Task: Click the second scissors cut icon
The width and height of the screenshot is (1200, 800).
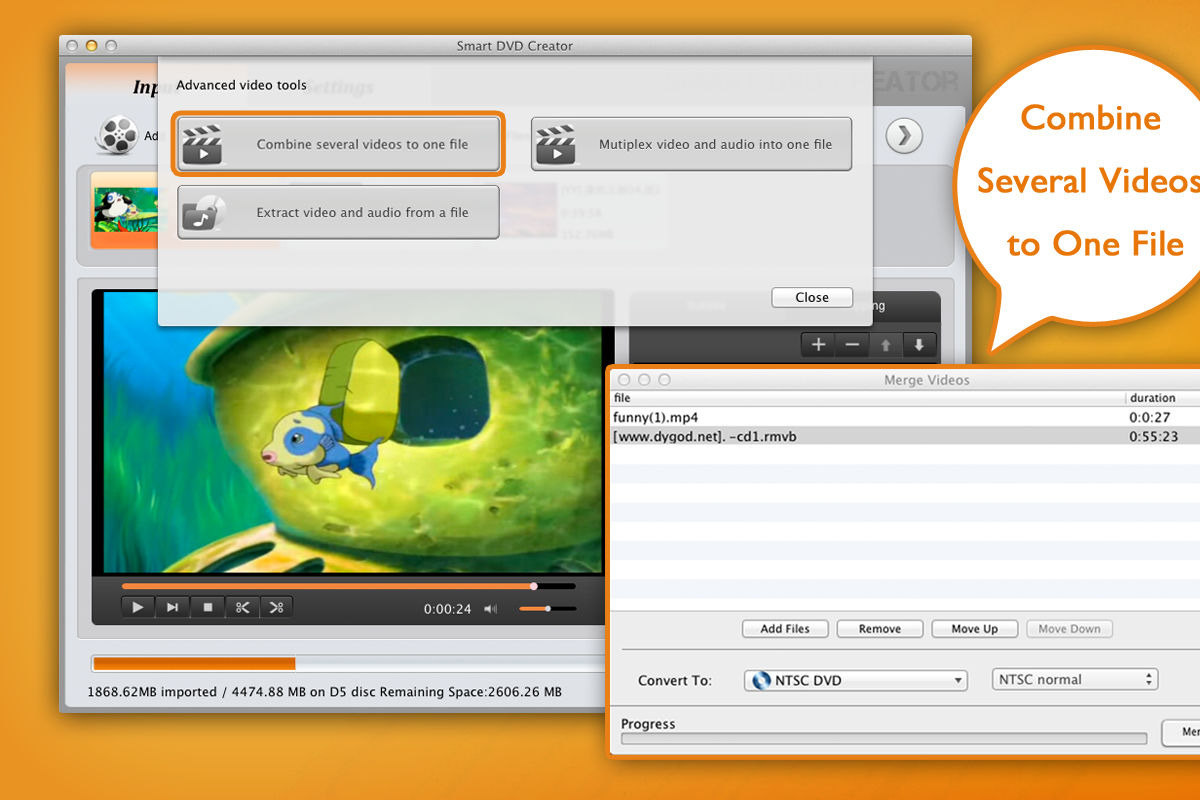Action: pyautogui.click(x=276, y=607)
